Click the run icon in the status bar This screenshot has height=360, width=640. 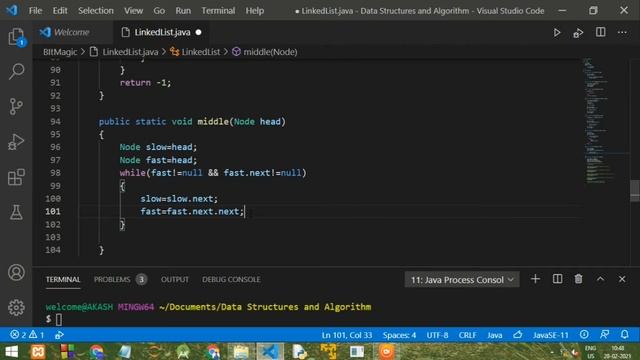click(x=59, y=335)
